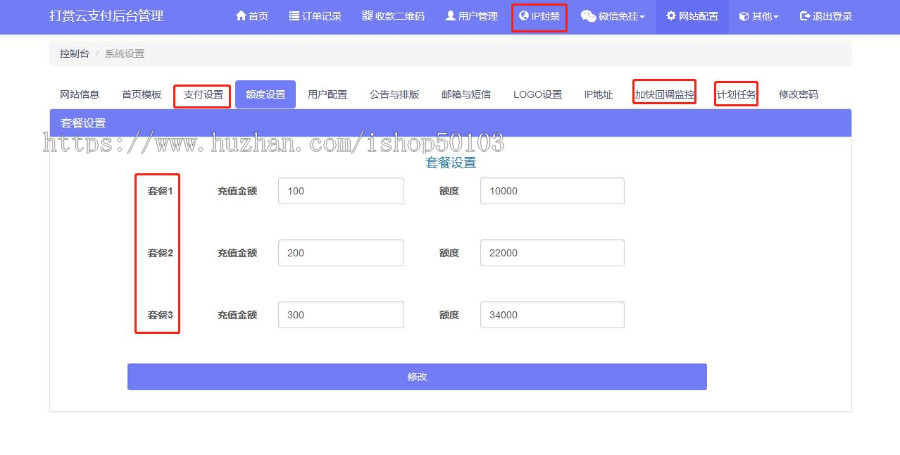Click the user icon beside 用户管理
This screenshot has width=900, height=455.
[x=451, y=16]
